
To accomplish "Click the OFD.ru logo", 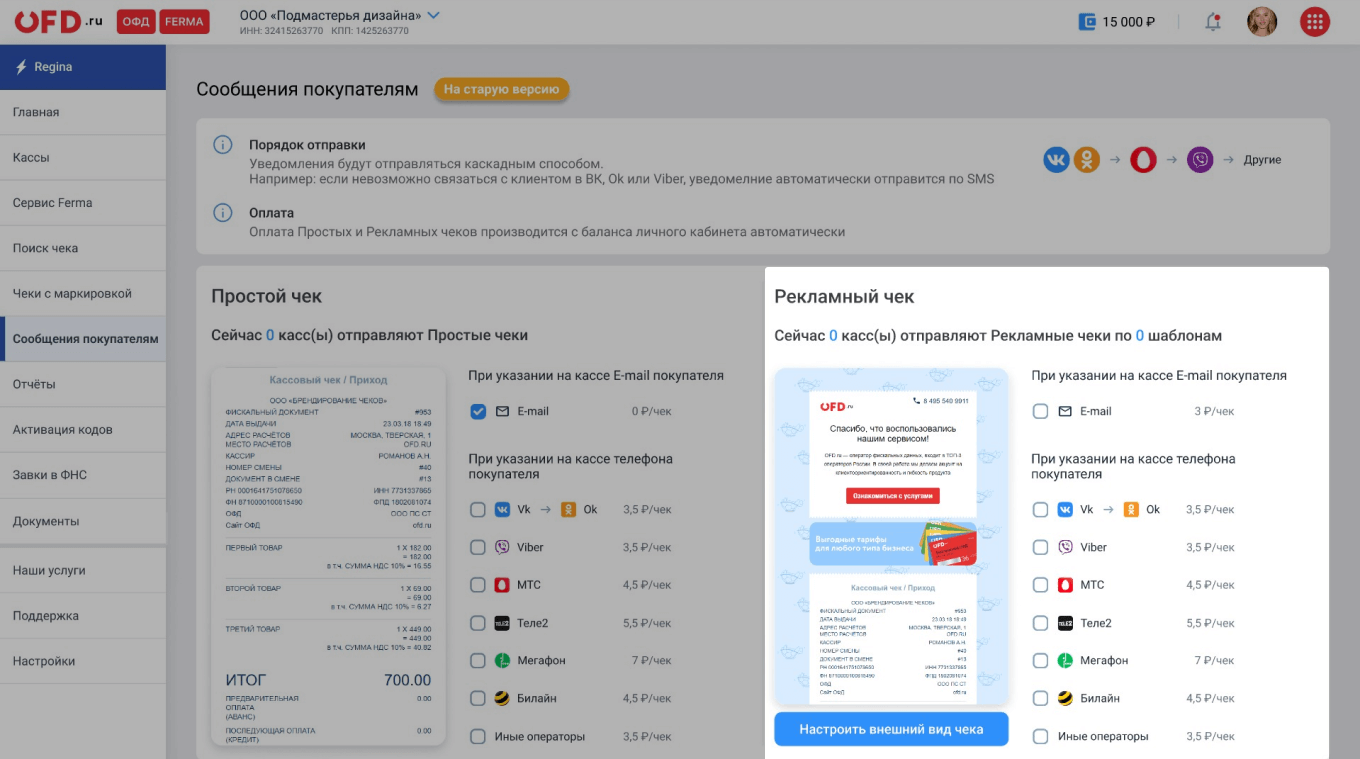I will (58, 21).
